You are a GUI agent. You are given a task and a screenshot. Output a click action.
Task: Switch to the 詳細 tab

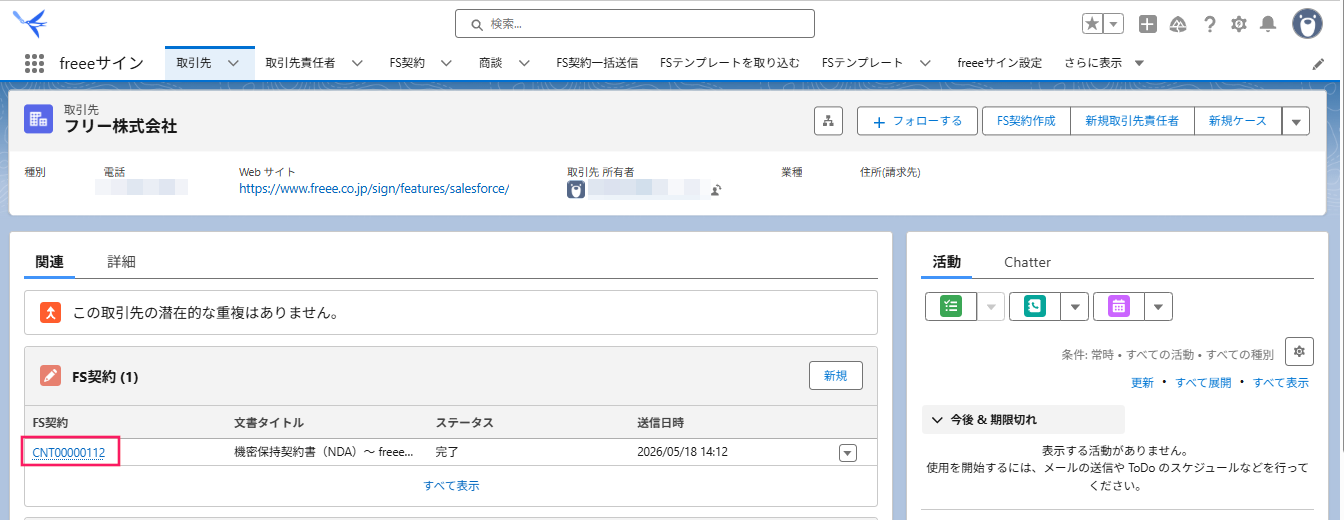[x=121, y=262]
